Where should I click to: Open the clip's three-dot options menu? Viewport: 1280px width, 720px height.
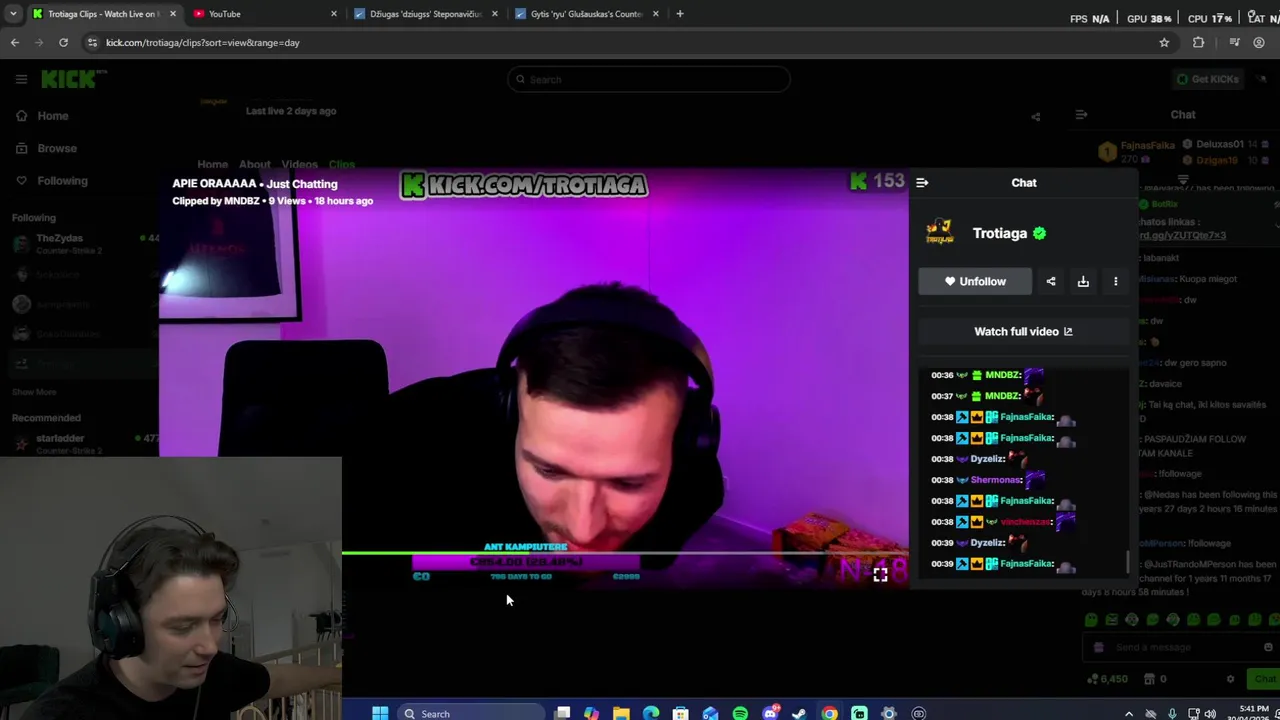[x=1116, y=282]
